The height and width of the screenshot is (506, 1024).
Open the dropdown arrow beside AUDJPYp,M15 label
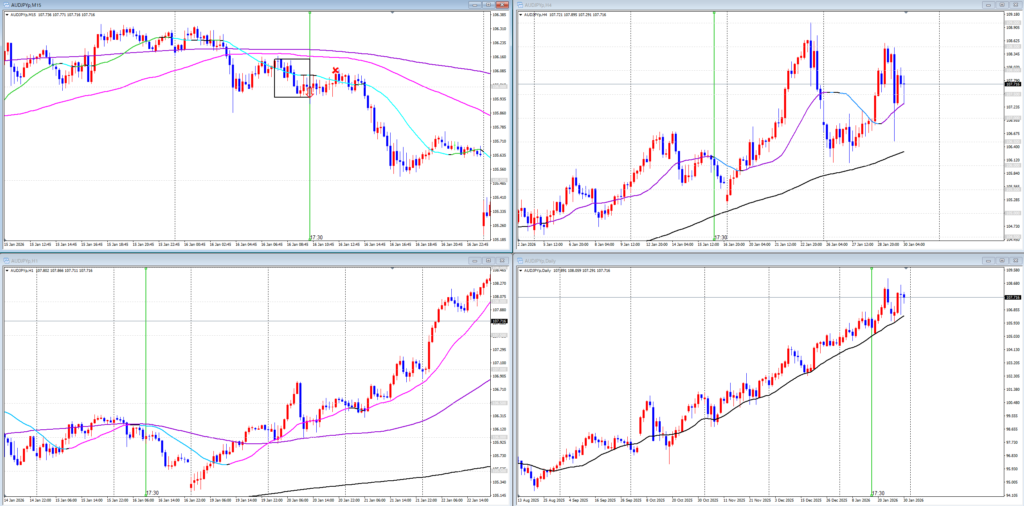(5, 15)
